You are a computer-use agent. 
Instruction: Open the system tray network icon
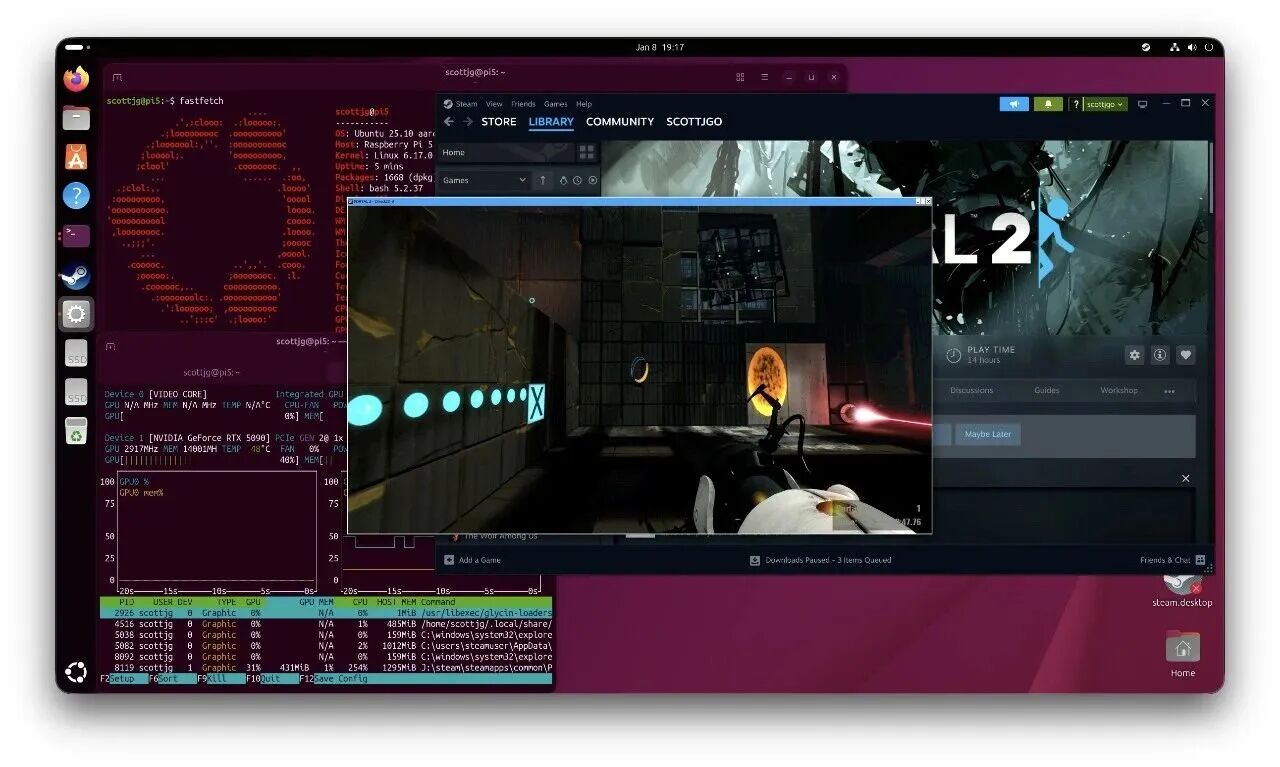[1177, 47]
